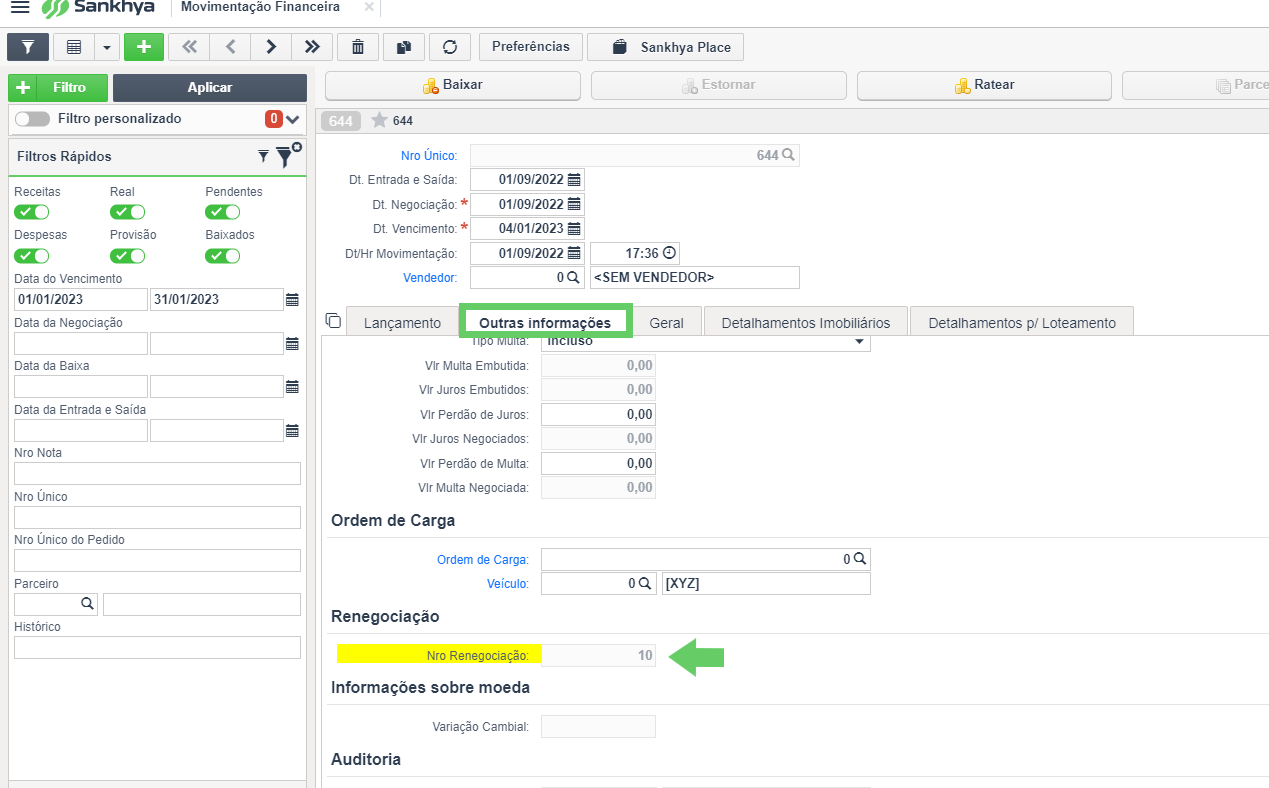Click the small funnel icon in Filtros Rápidos
The width and height of the screenshot is (1269, 788).
pyautogui.click(x=263, y=156)
